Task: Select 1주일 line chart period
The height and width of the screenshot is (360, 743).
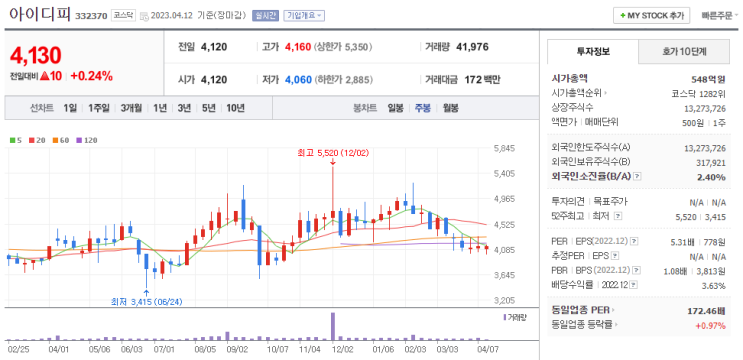Action: (99, 108)
